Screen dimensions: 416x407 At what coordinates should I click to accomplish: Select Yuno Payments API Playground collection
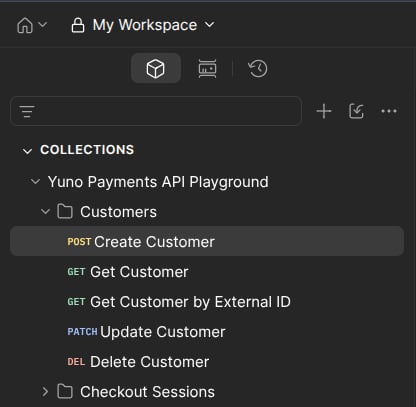(158, 182)
